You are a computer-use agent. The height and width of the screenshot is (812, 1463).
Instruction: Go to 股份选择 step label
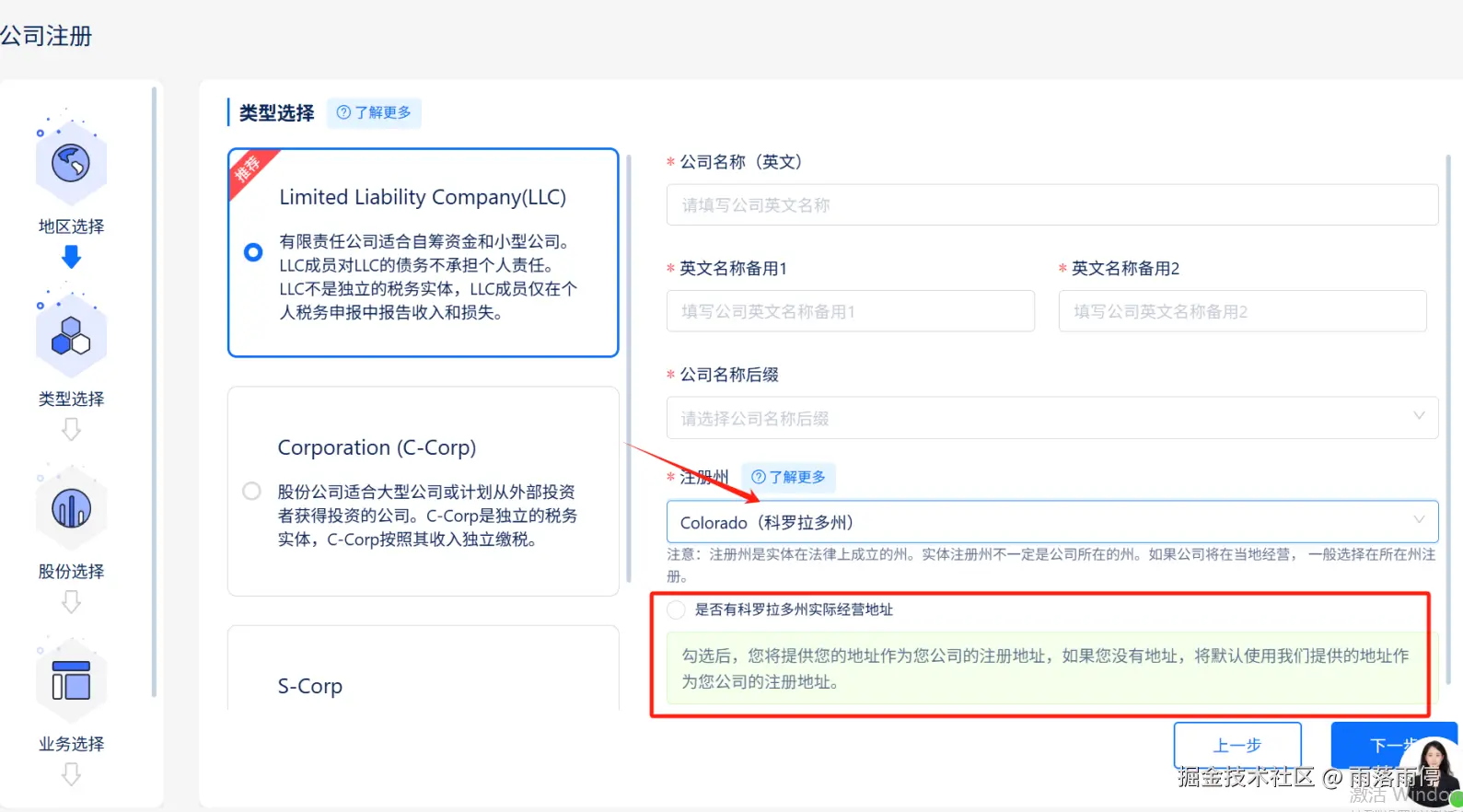pyautogui.click(x=71, y=571)
